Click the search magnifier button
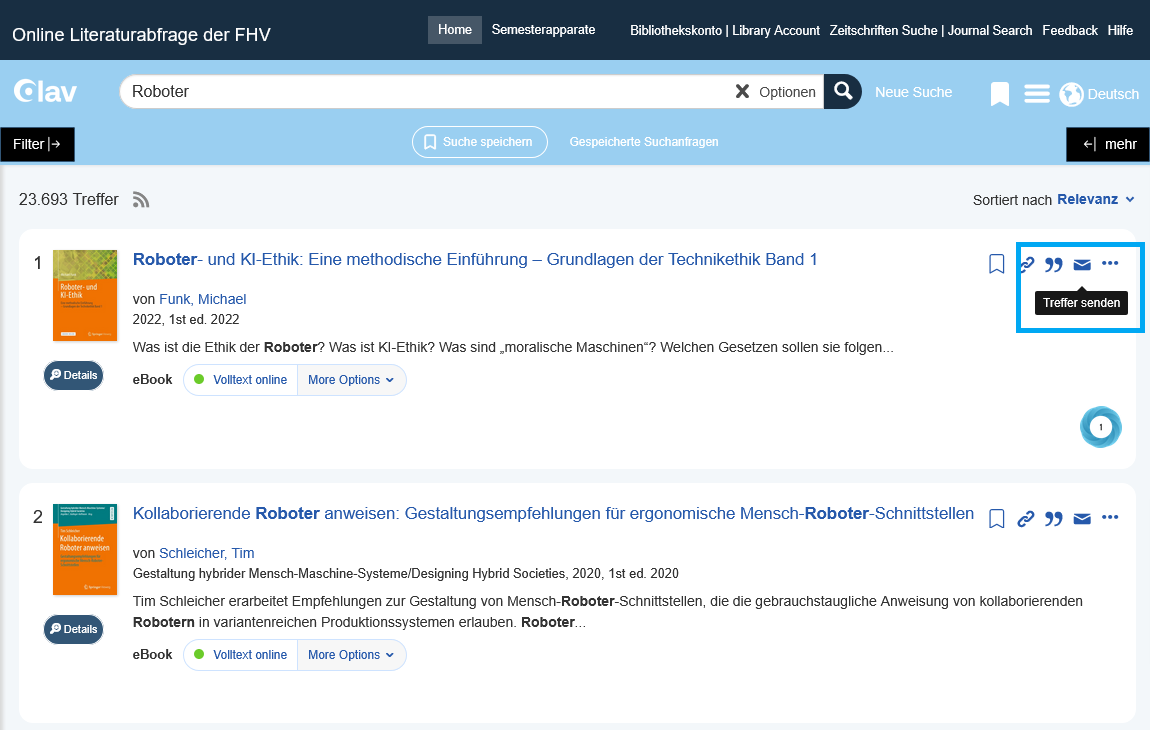Image resolution: width=1150 pixels, height=730 pixels. tap(843, 92)
